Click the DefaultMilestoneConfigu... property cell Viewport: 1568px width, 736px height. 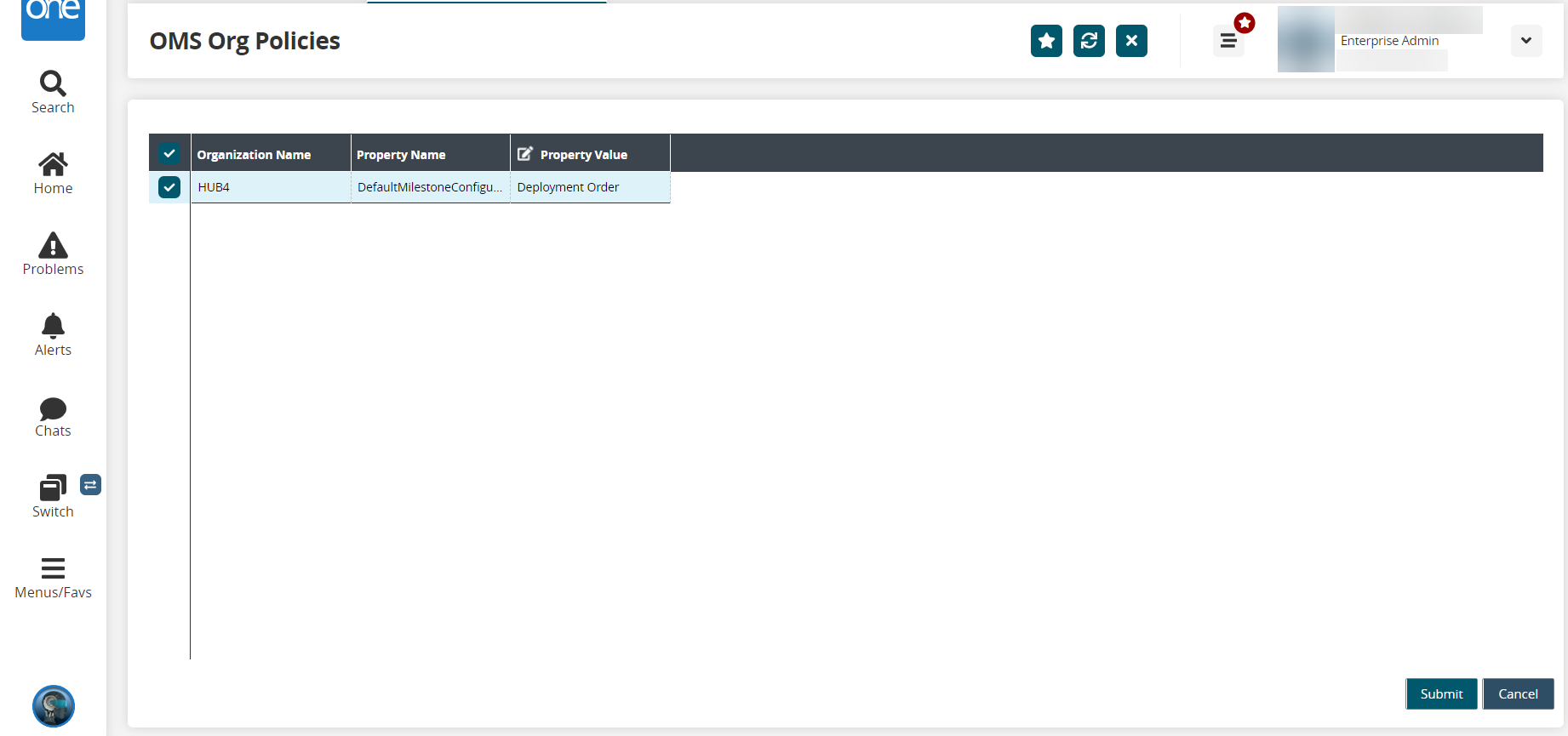click(431, 187)
